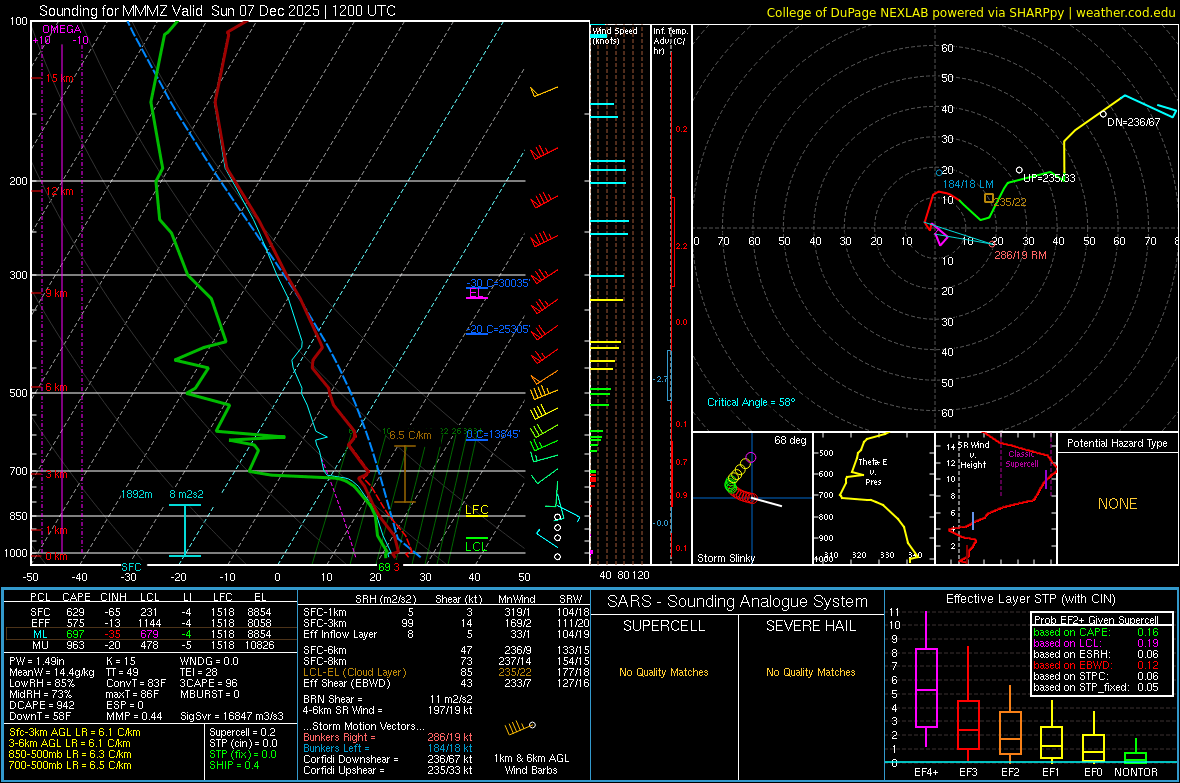Click the Sfc-3km AGL LR value

point(75,732)
